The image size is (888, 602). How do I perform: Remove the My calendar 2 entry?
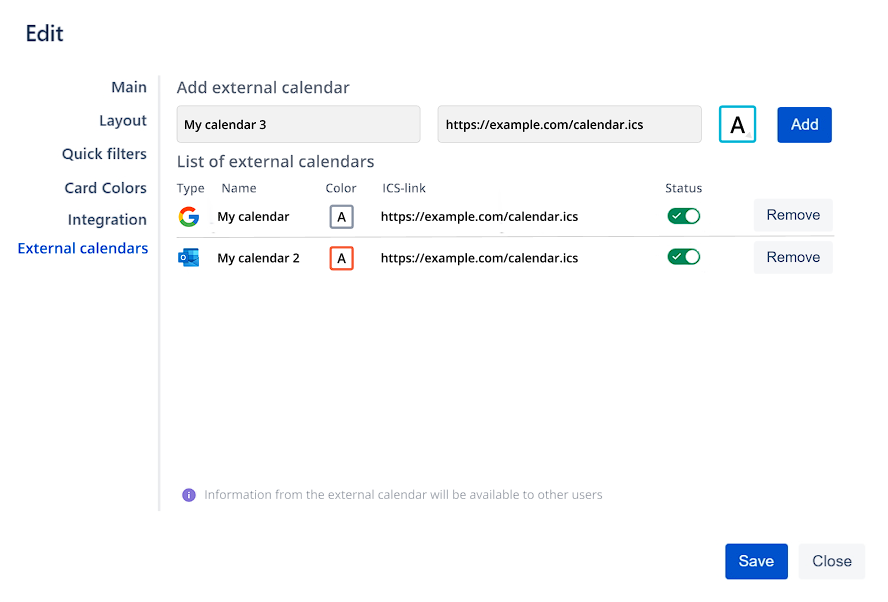coord(793,257)
